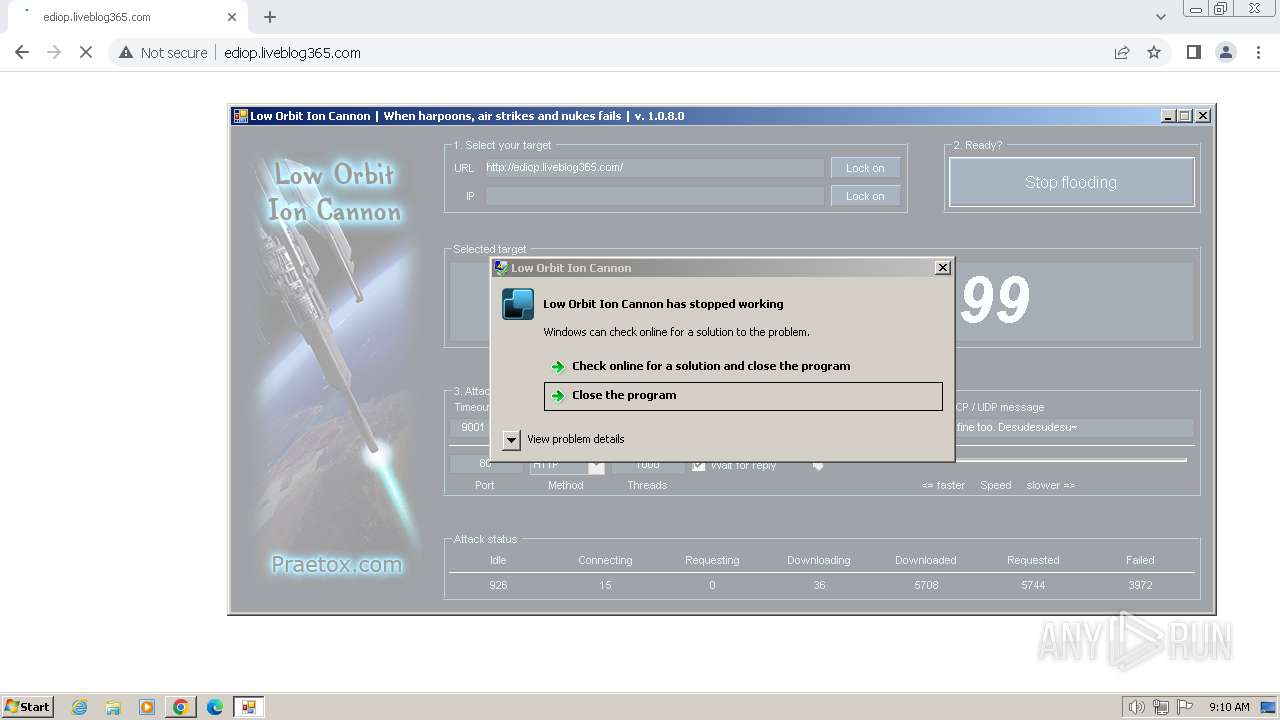1280x720 pixels.
Task: Click the Requested count 5744
Action: [x=1033, y=585]
